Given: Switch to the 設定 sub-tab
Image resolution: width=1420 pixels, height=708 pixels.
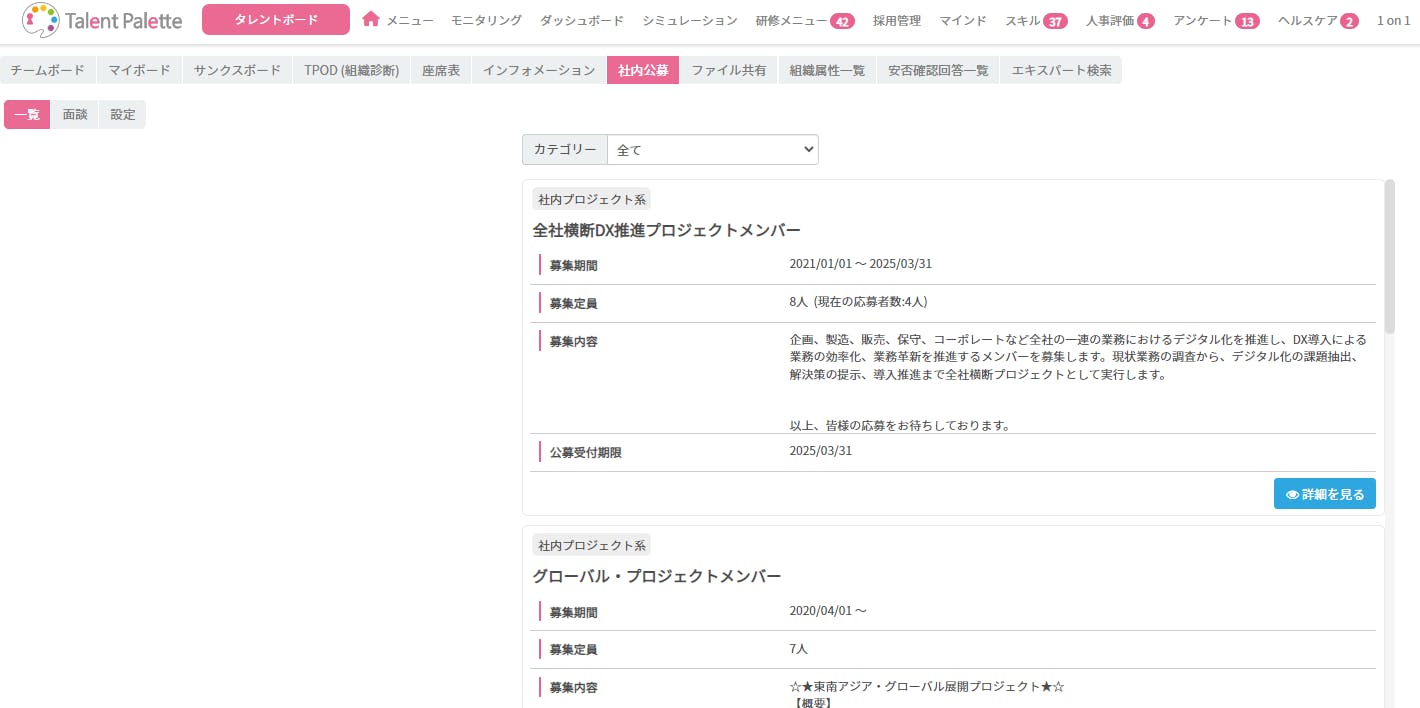Looking at the screenshot, I should 123,115.
